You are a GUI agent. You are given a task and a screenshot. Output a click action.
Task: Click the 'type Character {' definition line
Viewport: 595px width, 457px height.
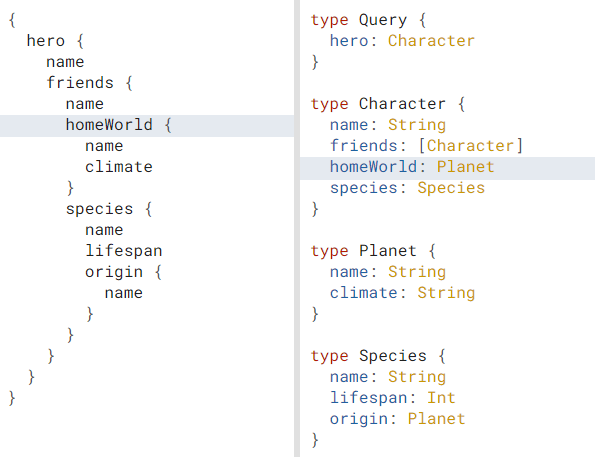tap(388, 104)
